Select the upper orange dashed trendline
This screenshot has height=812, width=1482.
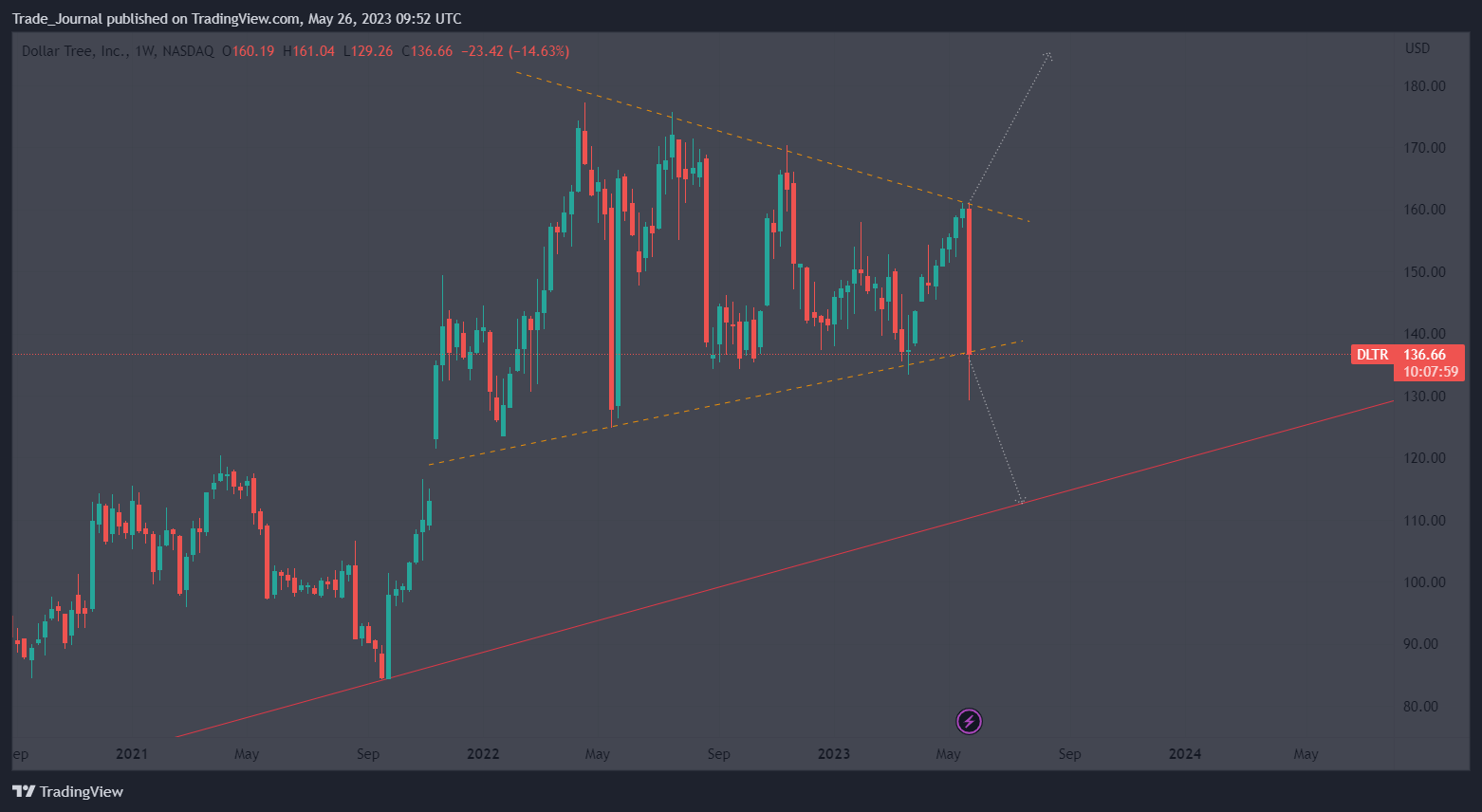[773, 147]
